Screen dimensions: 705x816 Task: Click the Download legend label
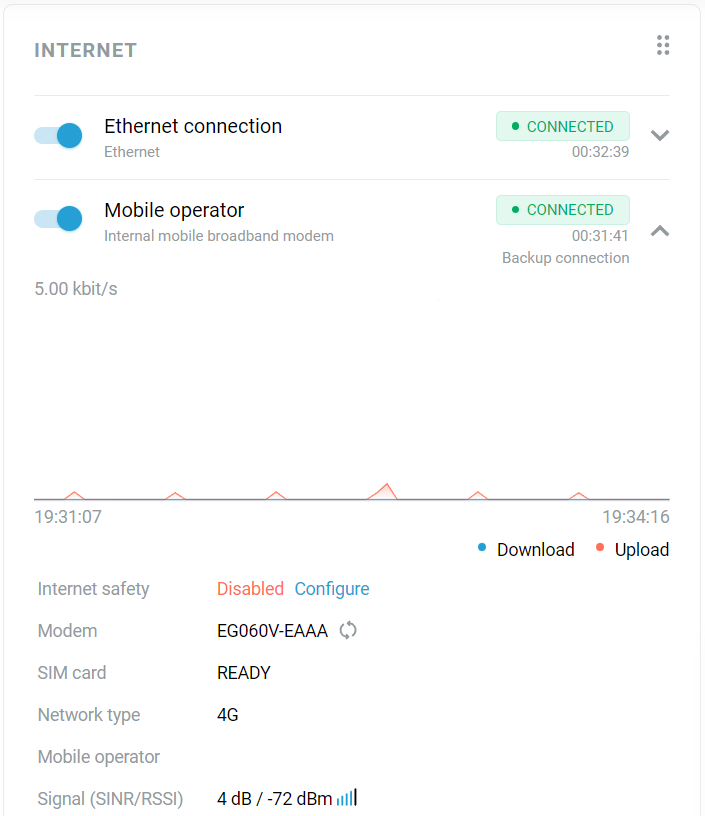(x=535, y=549)
